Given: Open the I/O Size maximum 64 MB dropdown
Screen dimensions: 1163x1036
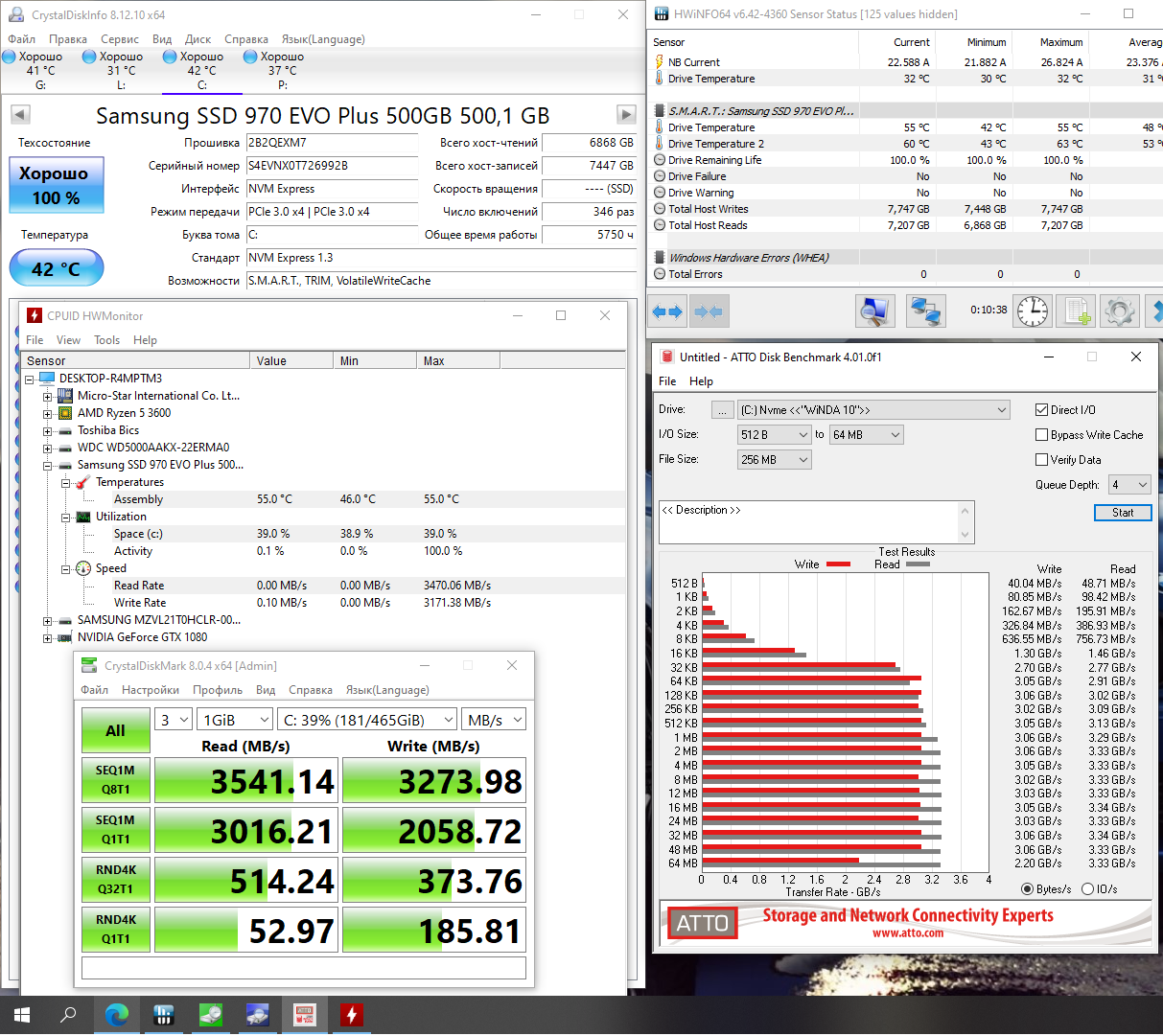Looking at the screenshot, I should tap(867, 435).
